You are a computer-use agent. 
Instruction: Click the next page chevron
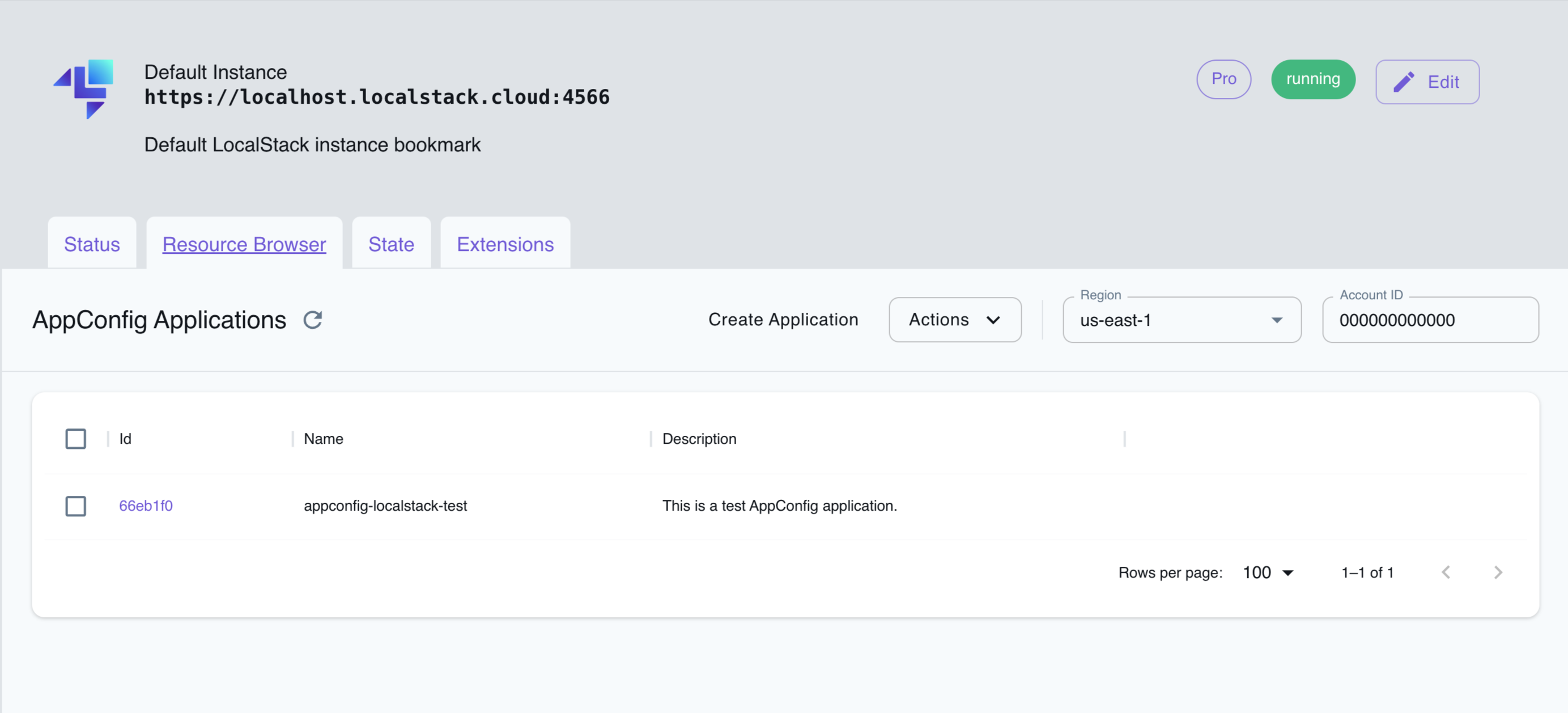(1499, 572)
